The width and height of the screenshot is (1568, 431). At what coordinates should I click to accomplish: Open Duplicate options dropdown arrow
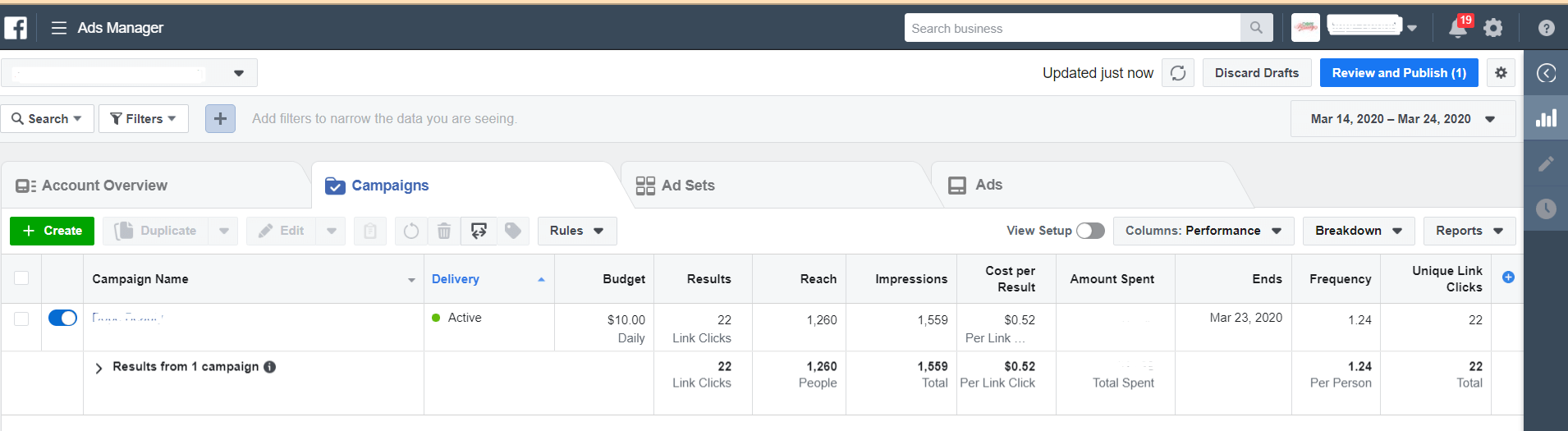point(223,231)
